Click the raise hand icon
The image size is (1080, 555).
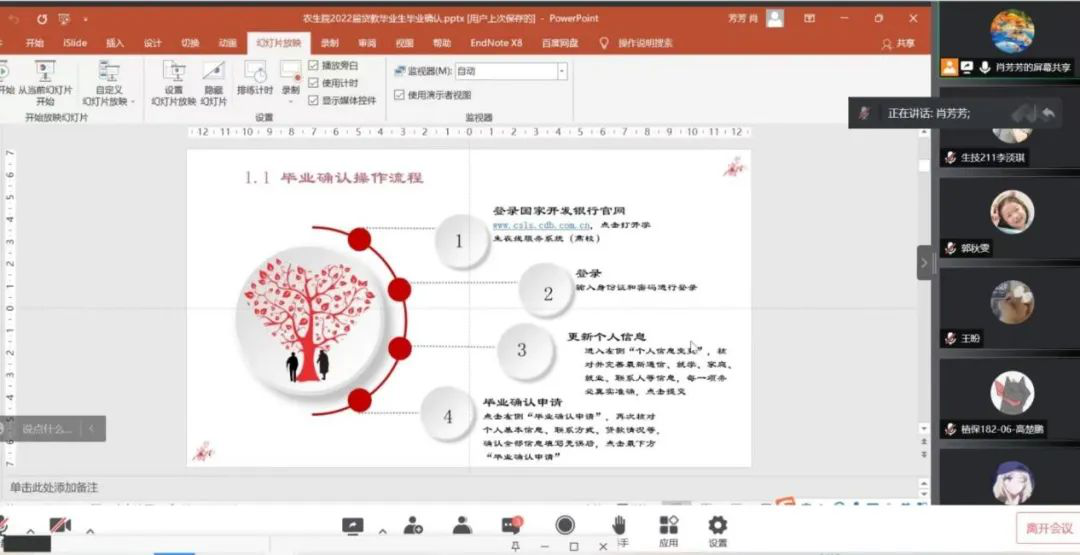(x=619, y=525)
